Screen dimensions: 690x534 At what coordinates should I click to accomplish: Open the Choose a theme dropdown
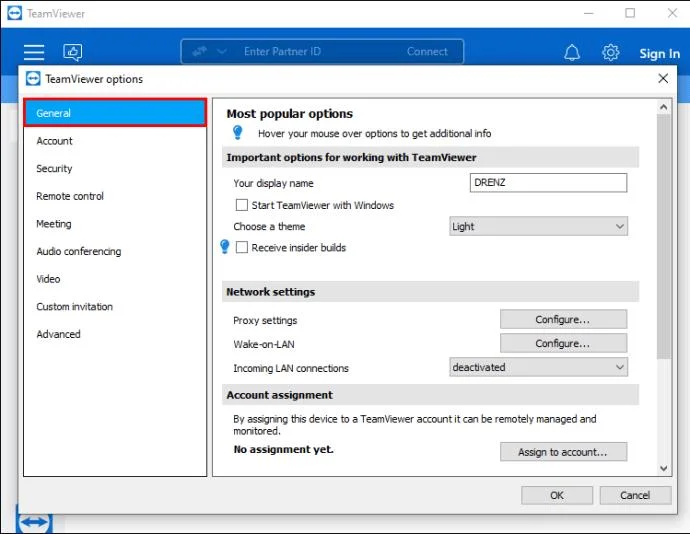[x=538, y=226]
